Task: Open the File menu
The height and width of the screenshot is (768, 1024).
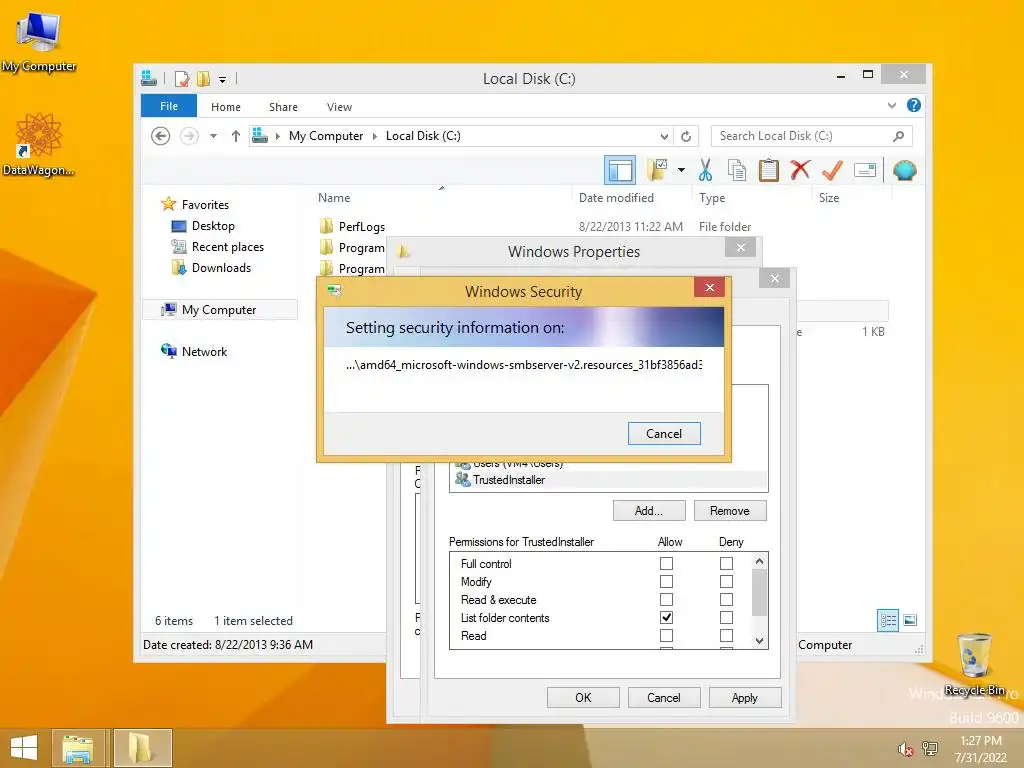Action: click(x=168, y=106)
